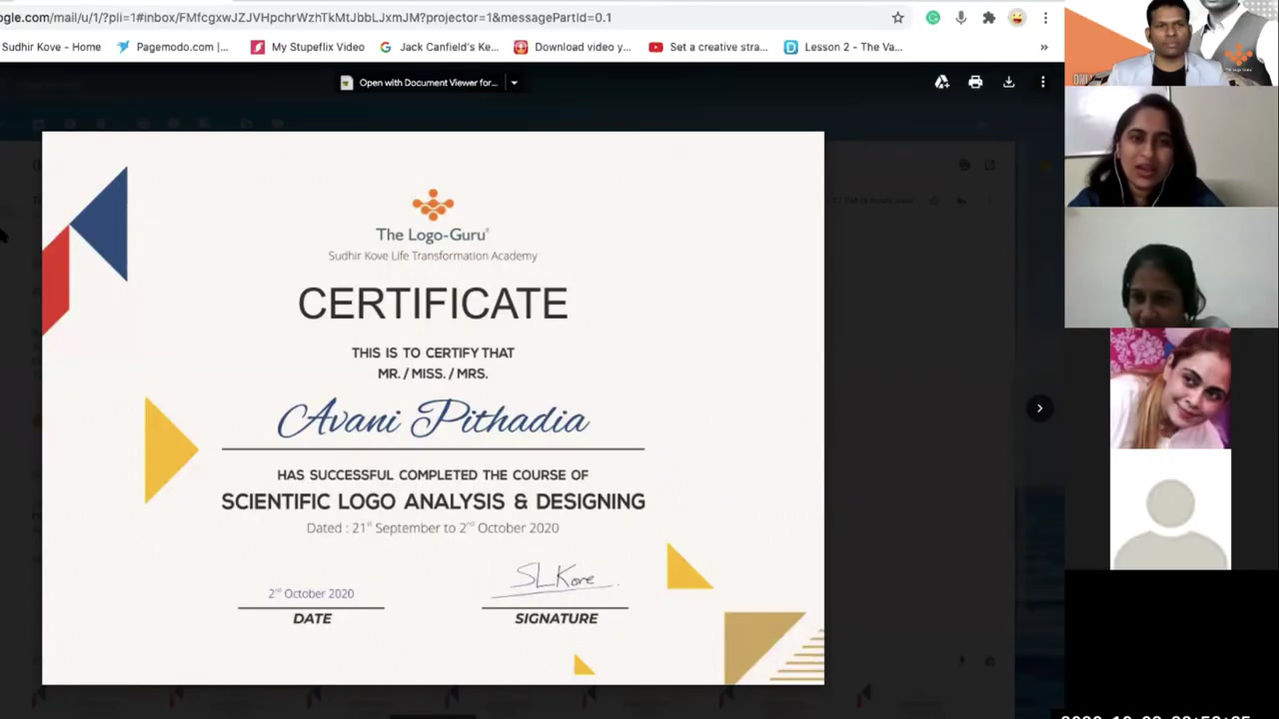
Task: Bookmark this page with the star icon
Action: (x=898, y=17)
